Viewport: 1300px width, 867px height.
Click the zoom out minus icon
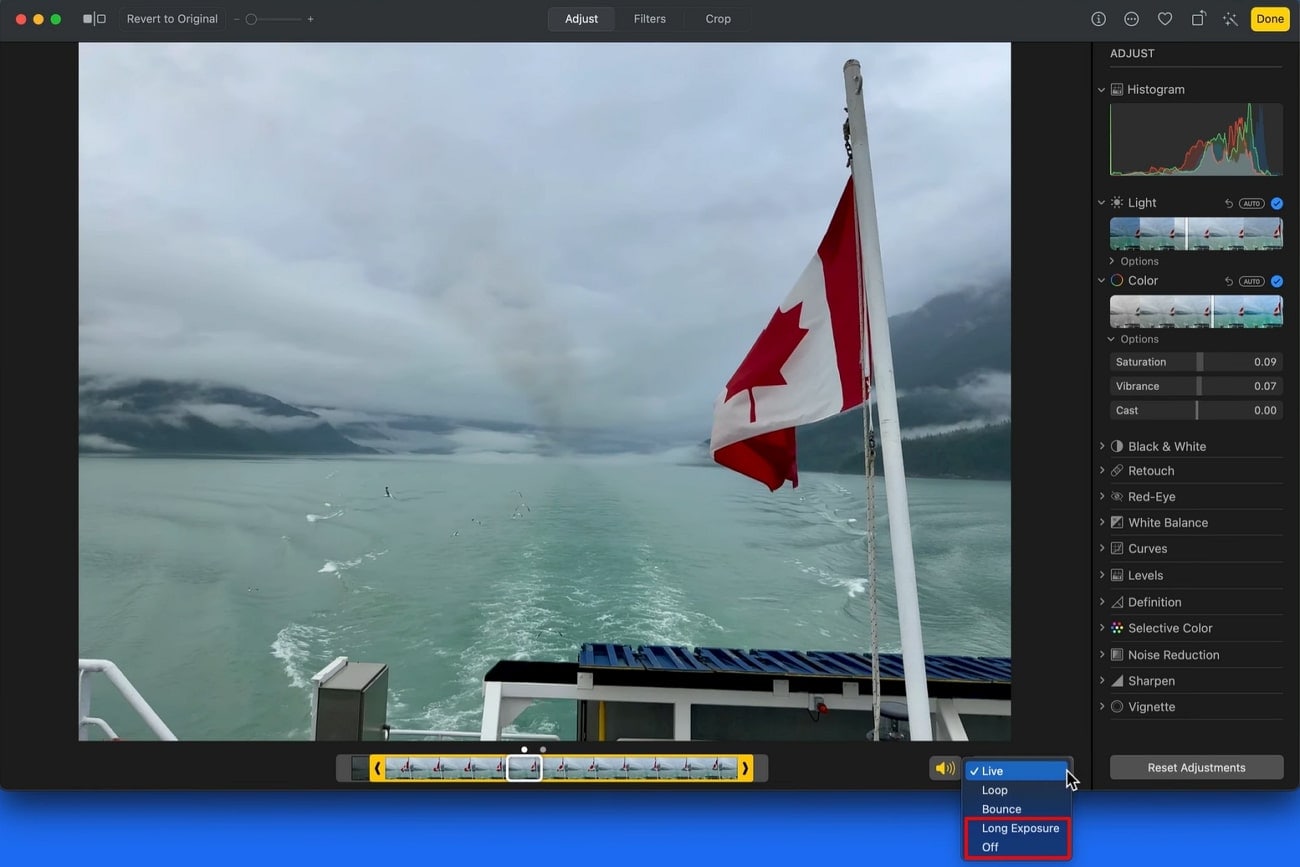tap(237, 19)
